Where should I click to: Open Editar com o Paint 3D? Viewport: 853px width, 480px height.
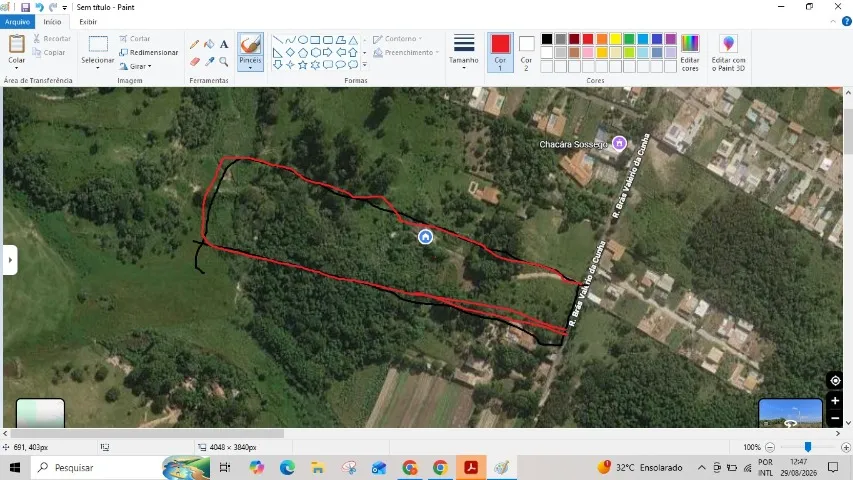pos(728,53)
